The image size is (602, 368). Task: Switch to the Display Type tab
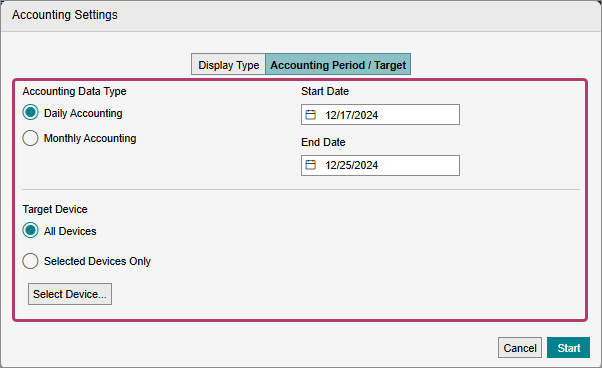point(228,64)
